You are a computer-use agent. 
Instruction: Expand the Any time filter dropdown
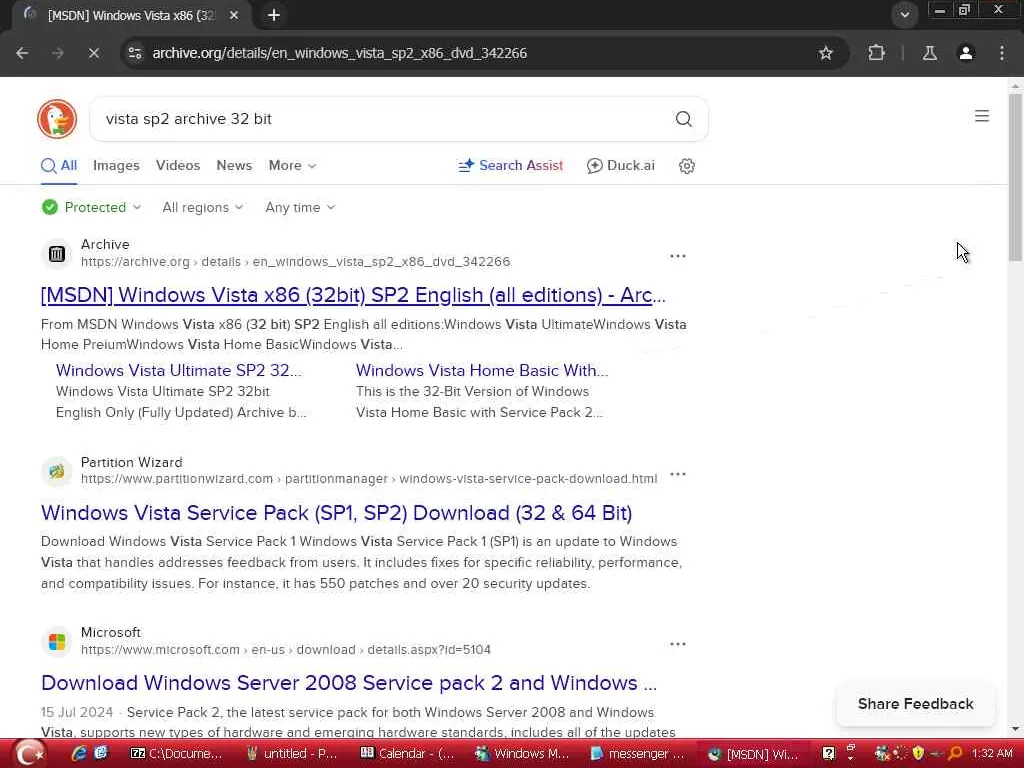tap(300, 208)
